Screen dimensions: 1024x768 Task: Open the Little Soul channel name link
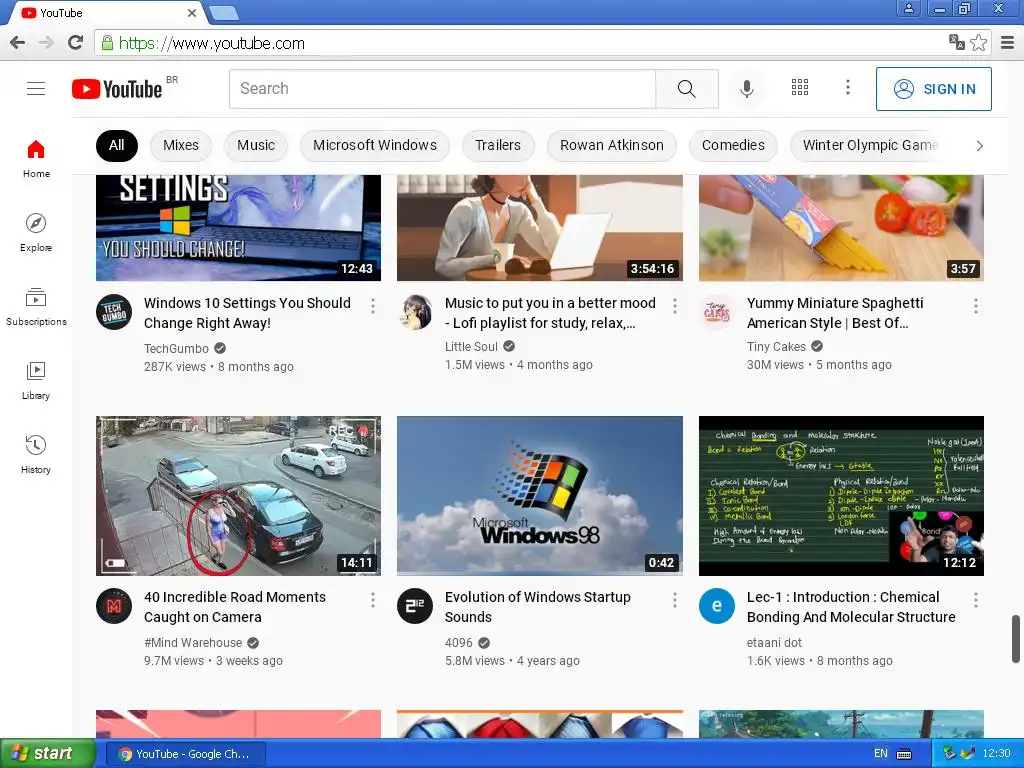point(472,347)
